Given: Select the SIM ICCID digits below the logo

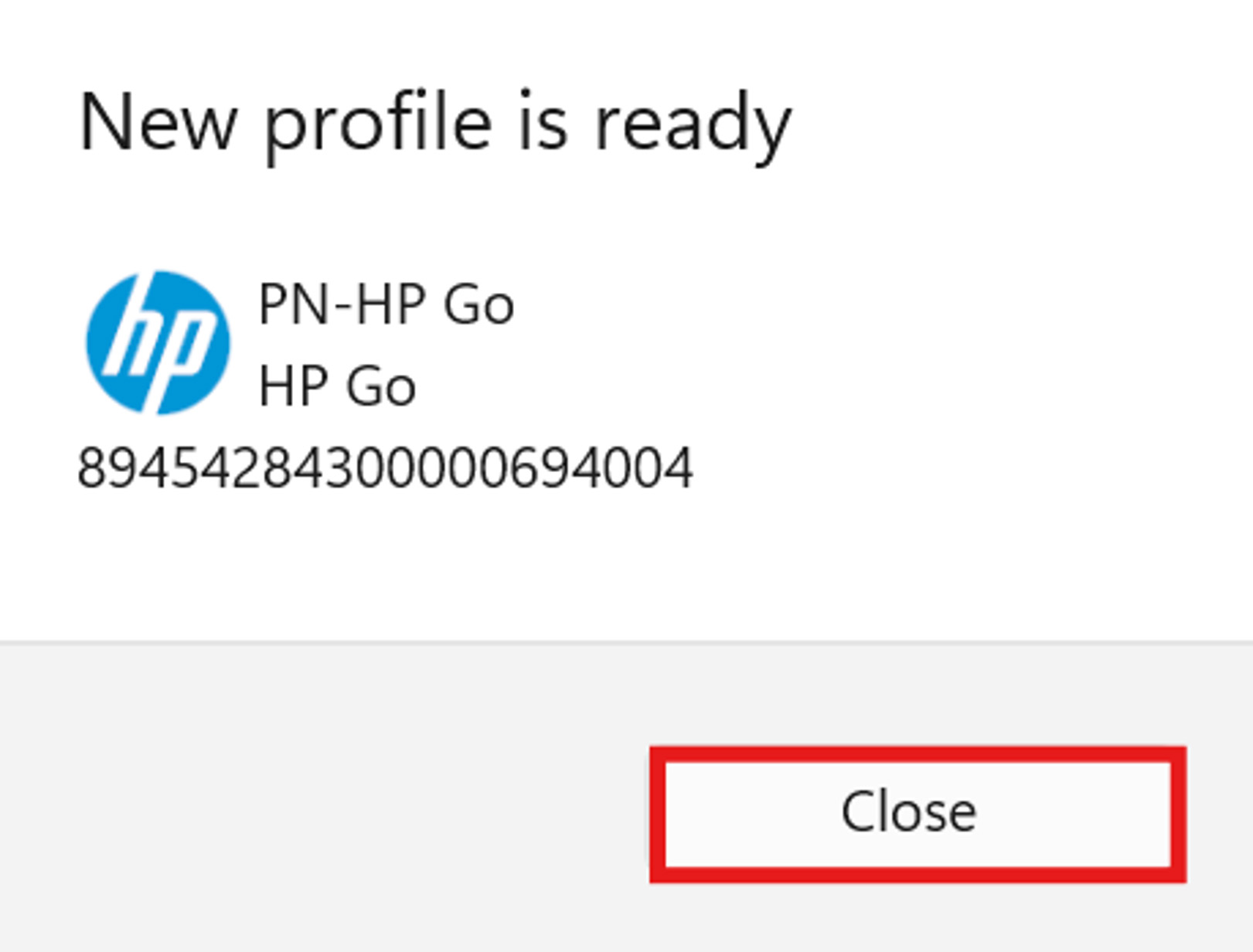Looking at the screenshot, I should [385, 468].
